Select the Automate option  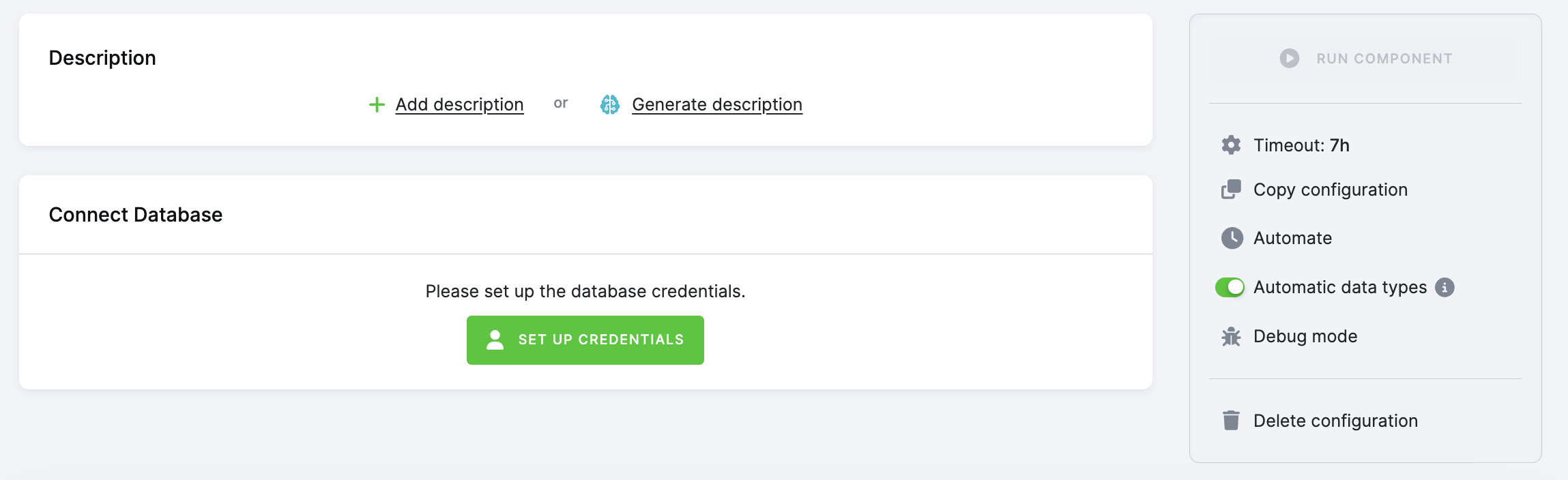click(1292, 238)
